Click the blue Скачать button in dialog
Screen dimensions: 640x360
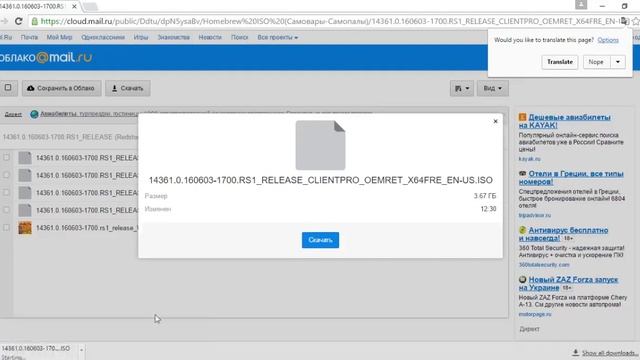[320, 240]
